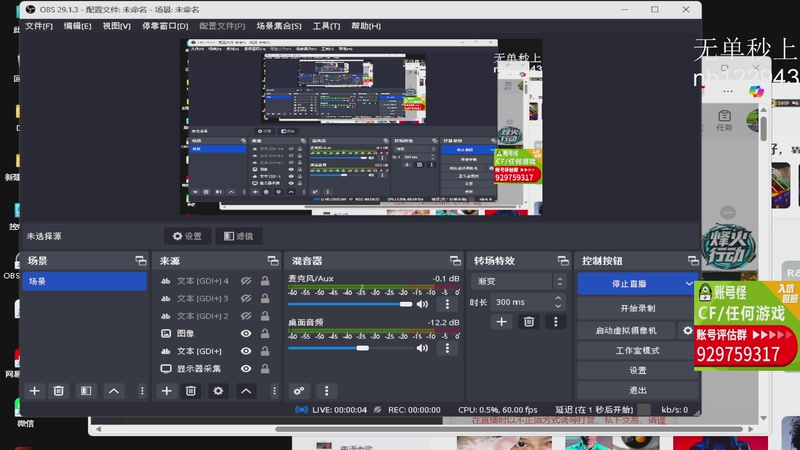Open virtual camera settings gear
800x450 pixels.
[x=687, y=331]
